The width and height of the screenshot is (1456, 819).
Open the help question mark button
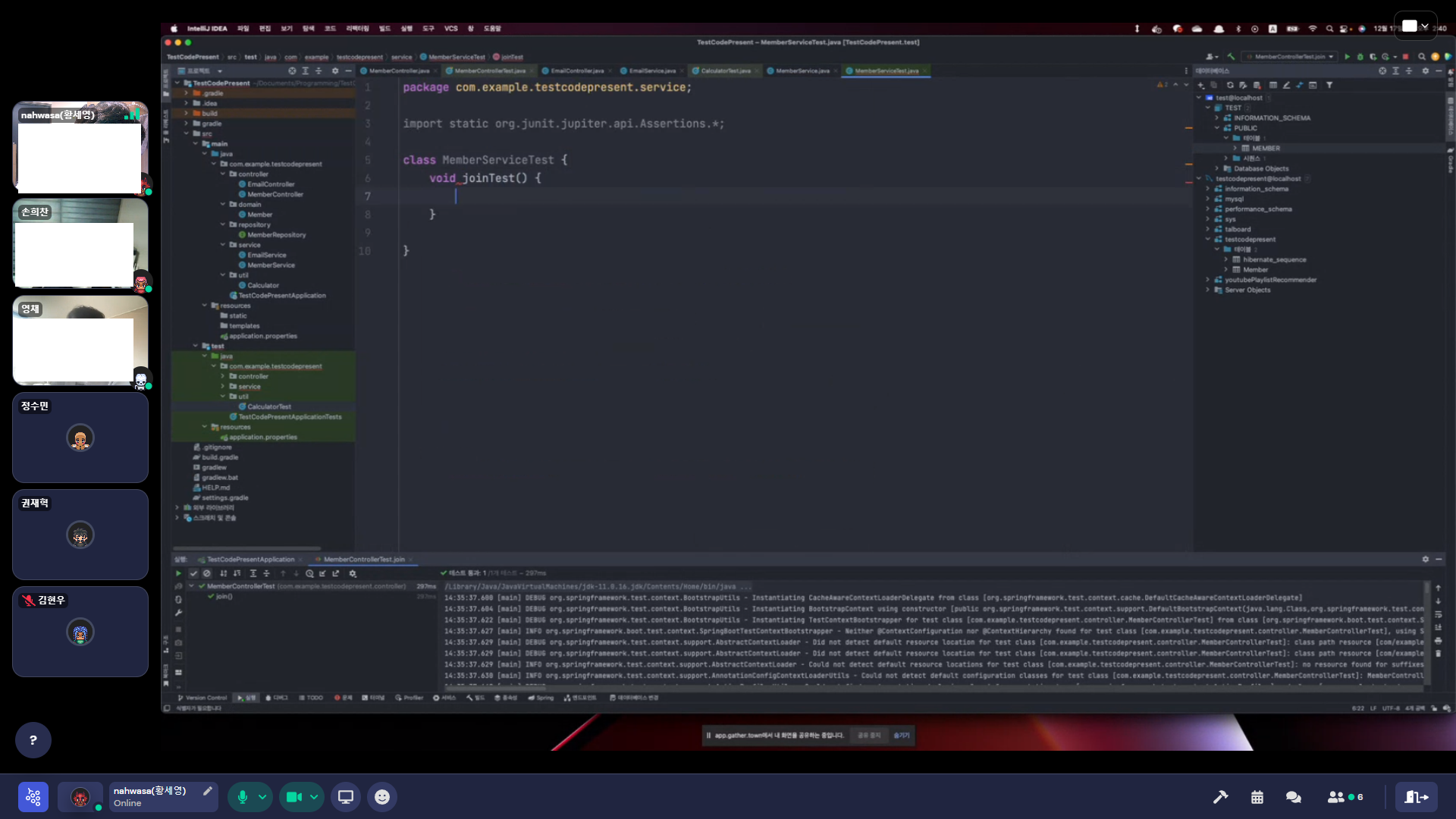click(33, 740)
